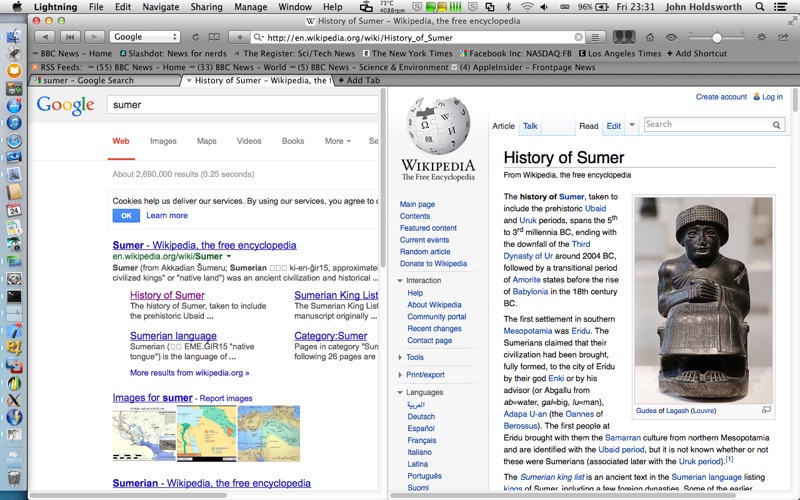Click the Wikipedia Search input field
800x500 pixels.
tap(708, 124)
